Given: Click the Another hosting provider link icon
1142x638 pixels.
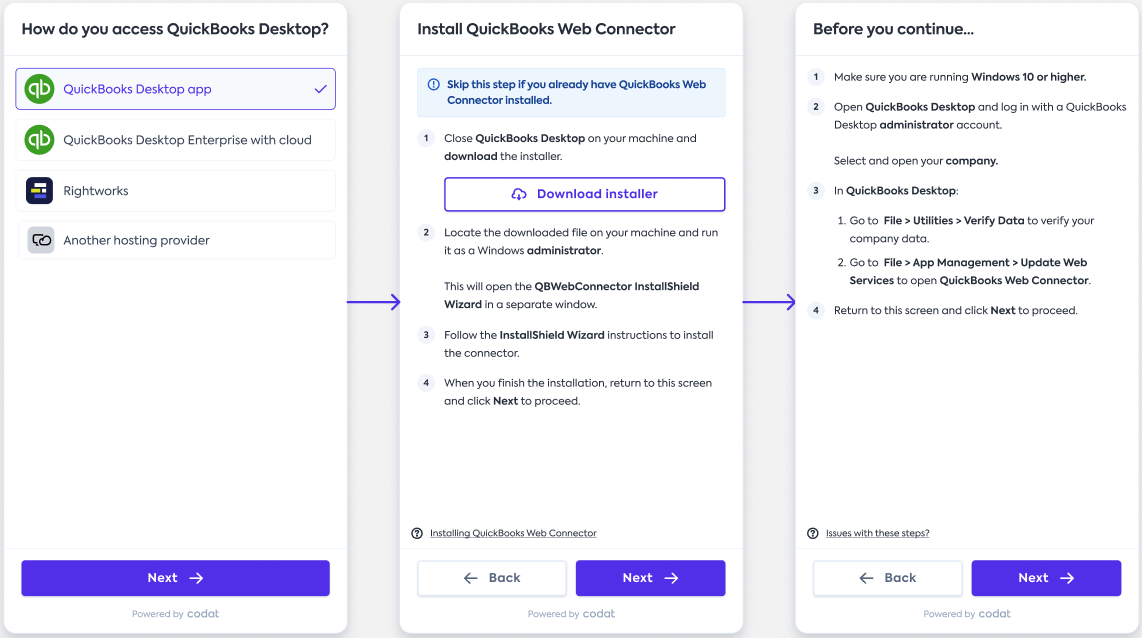Looking at the screenshot, I should pyautogui.click(x=41, y=240).
